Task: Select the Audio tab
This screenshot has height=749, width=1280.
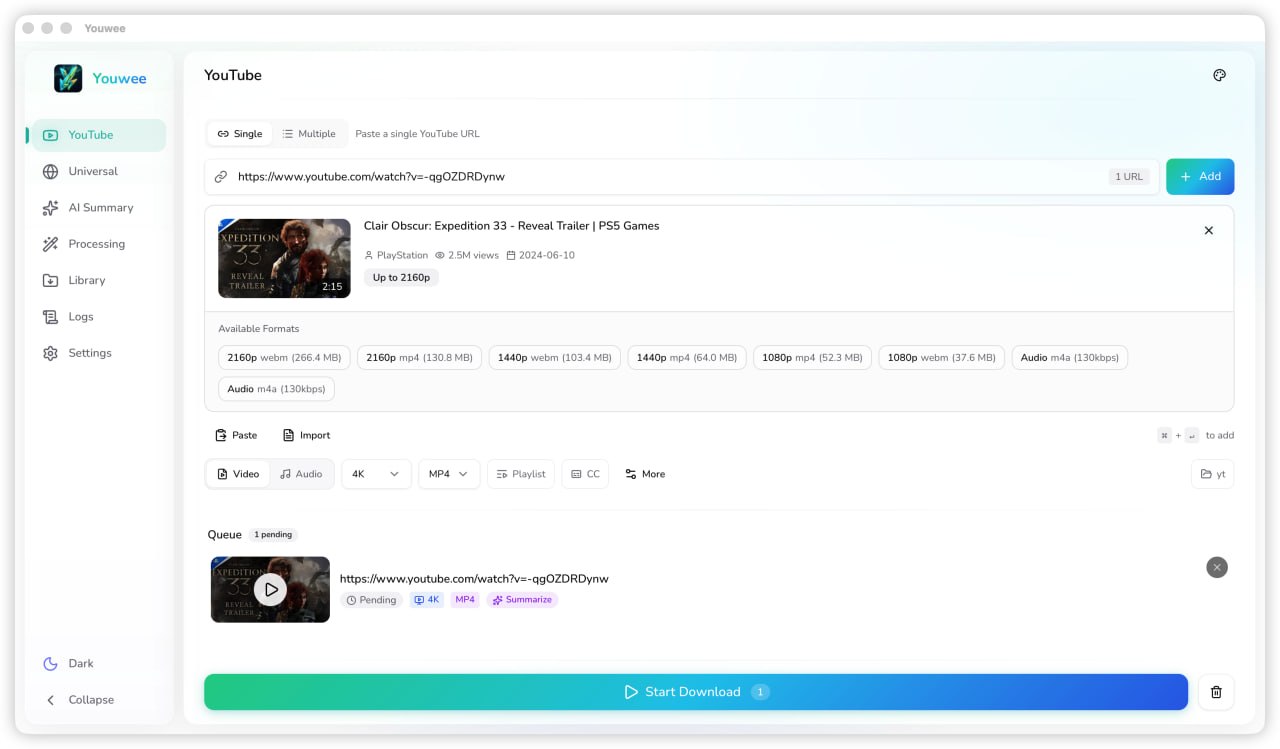Action: pos(301,474)
